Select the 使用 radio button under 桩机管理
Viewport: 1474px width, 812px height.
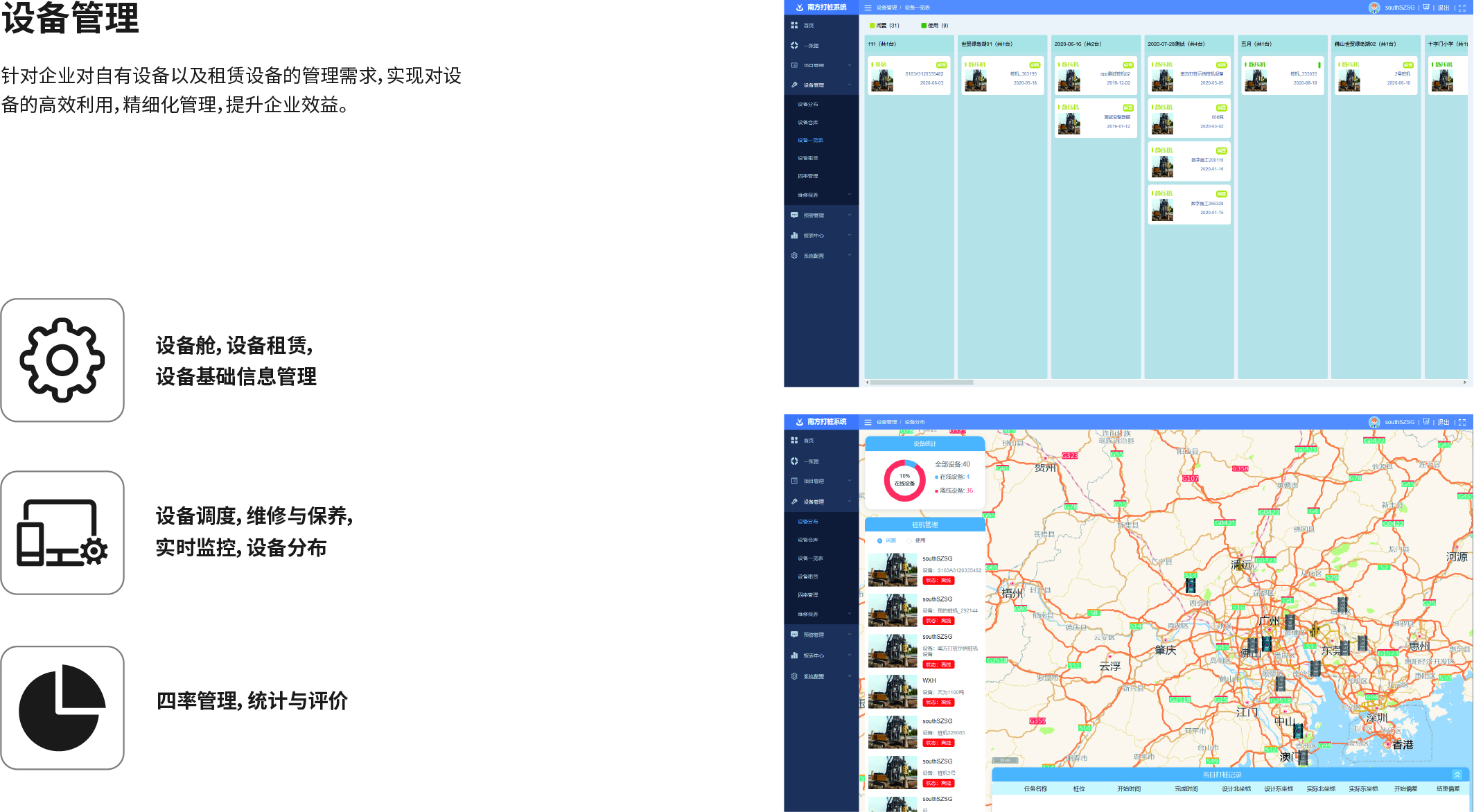(x=909, y=540)
